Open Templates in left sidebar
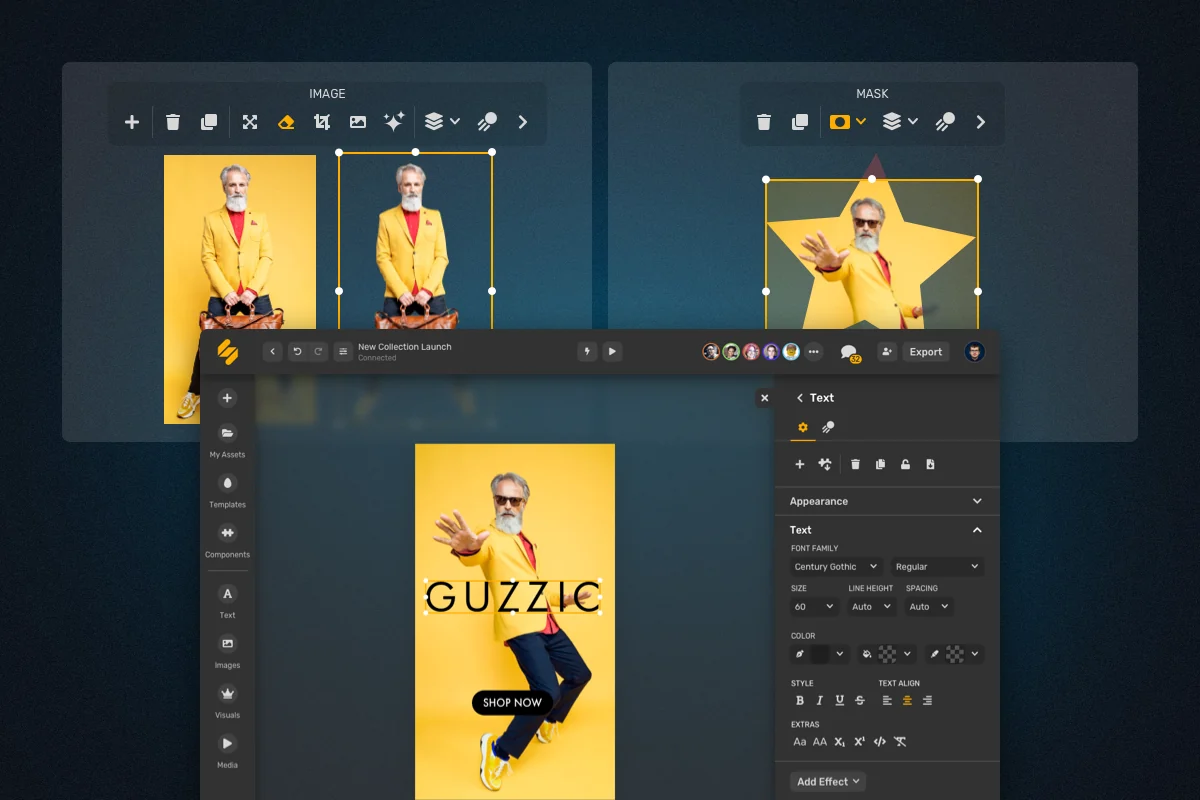Image resolution: width=1200 pixels, height=800 pixels. point(227,490)
